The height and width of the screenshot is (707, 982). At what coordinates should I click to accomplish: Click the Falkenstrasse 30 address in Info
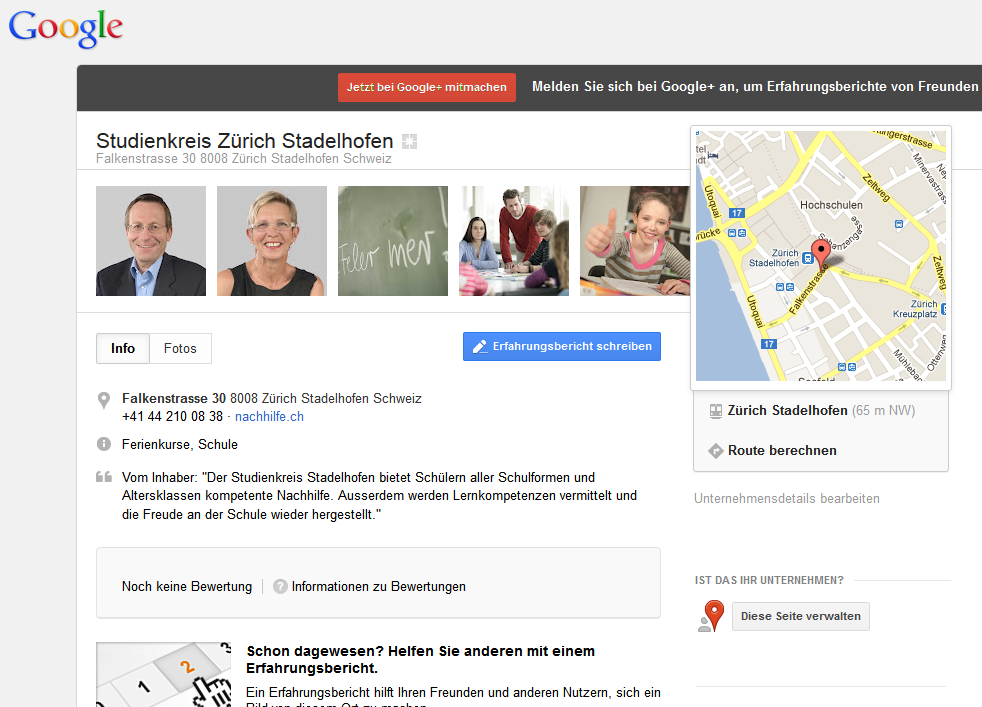pyautogui.click(x=272, y=398)
